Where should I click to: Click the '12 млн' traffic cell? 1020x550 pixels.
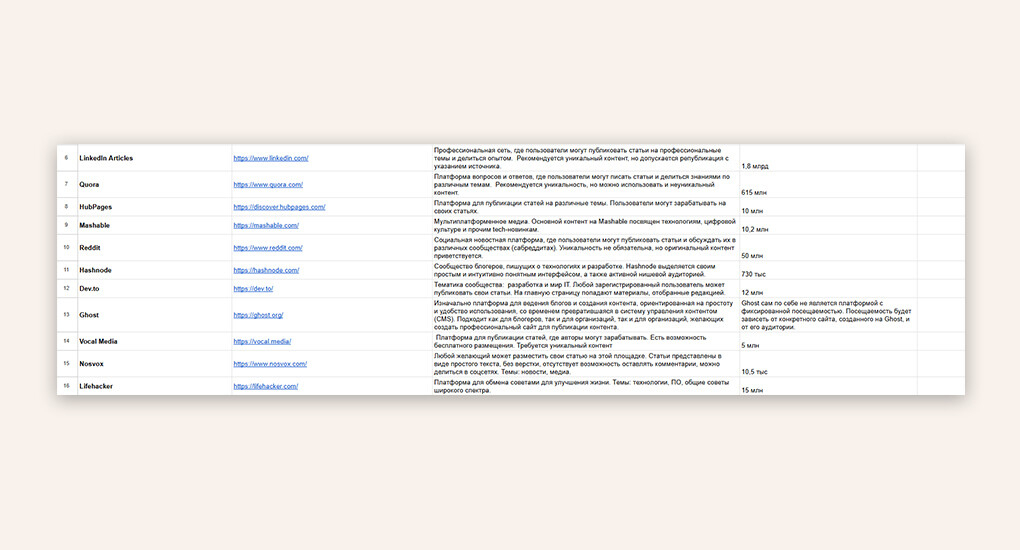click(x=828, y=288)
